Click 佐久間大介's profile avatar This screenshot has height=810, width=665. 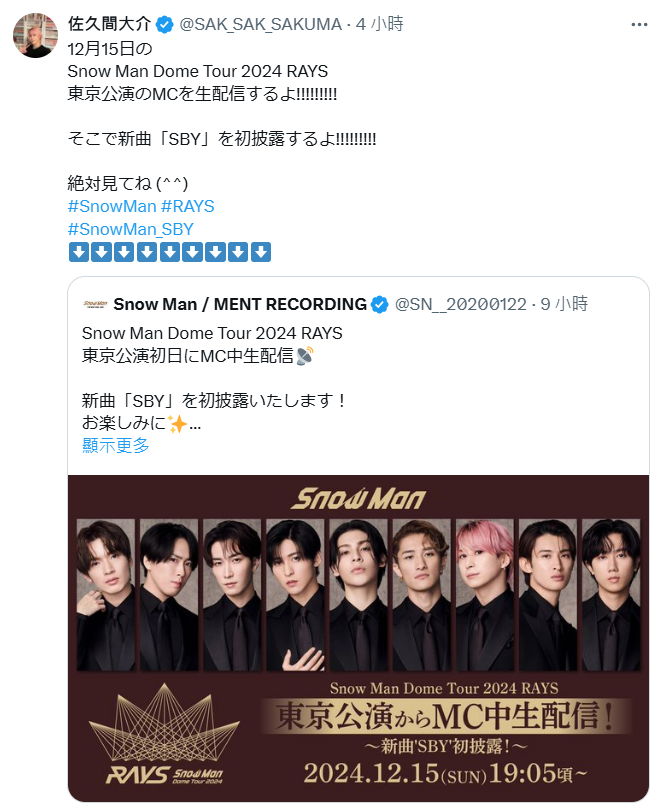(35, 36)
